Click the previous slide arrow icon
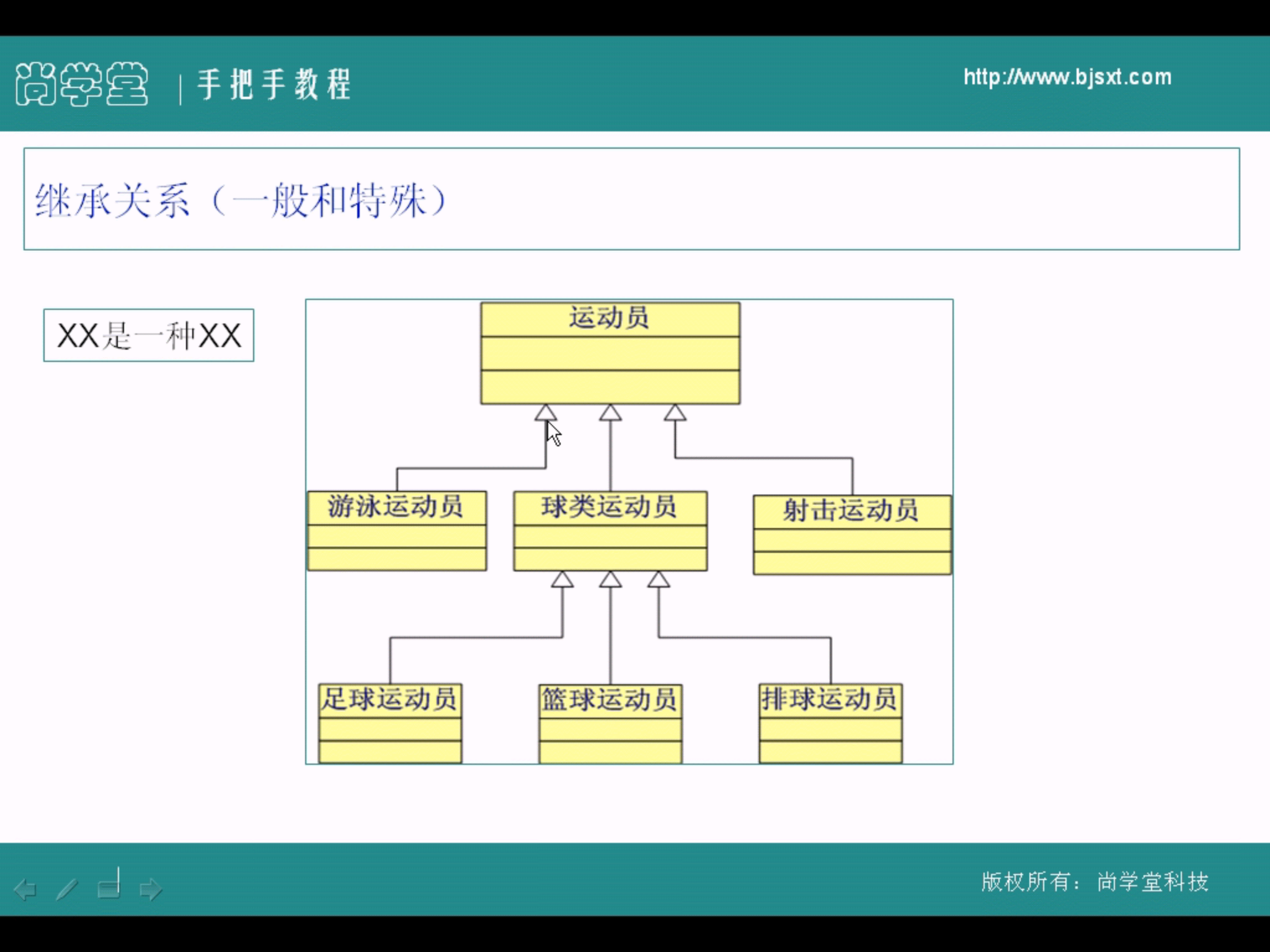 [x=25, y=889]
